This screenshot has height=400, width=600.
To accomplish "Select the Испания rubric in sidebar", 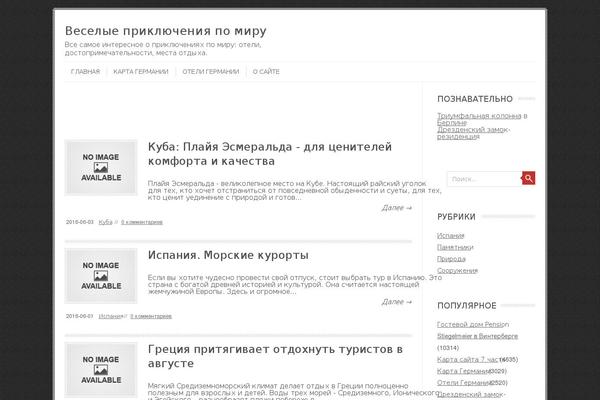I will click(450, 236).
